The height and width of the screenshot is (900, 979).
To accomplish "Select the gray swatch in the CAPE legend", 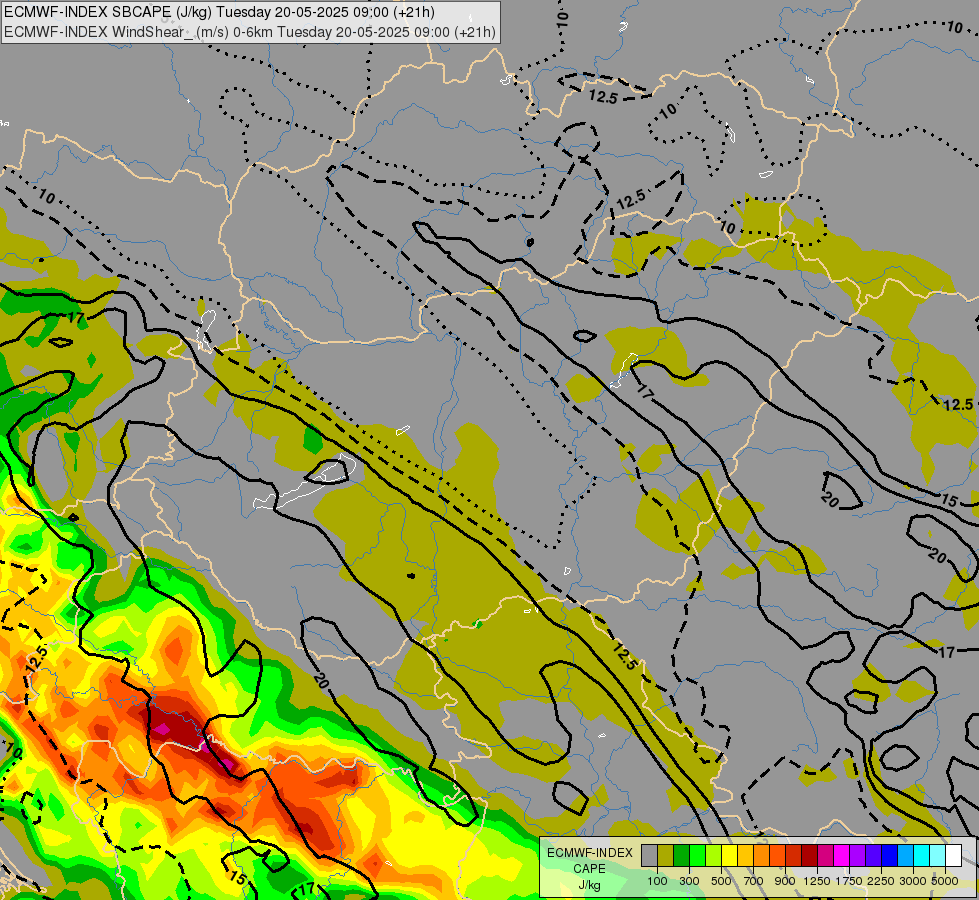I will click(649, 855).
